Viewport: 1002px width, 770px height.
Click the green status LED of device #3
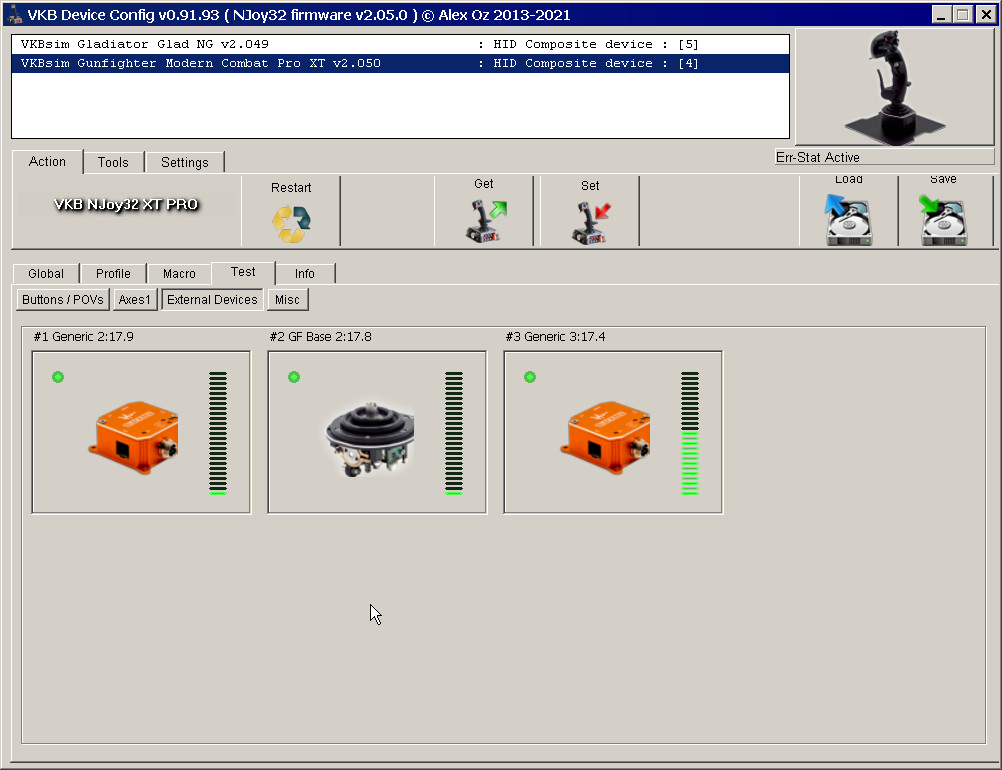(x=530, y=377)
